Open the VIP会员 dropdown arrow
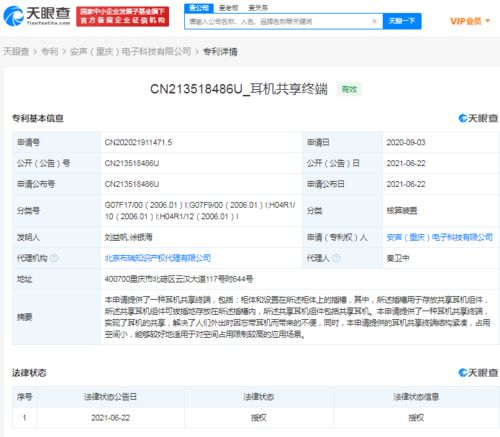This screenshot has height=437, width=500. coord(488,21)
